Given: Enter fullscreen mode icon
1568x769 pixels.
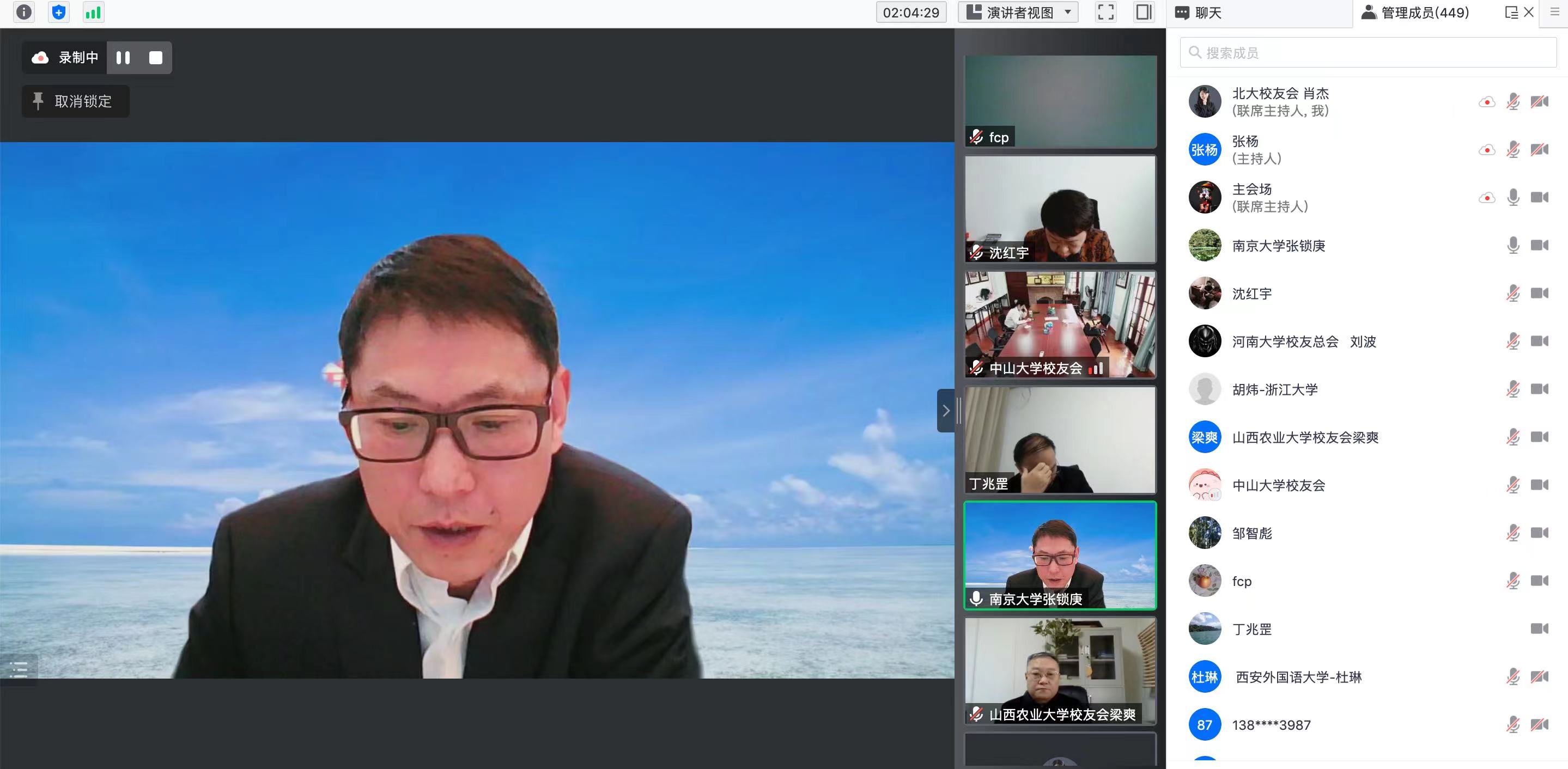Looking at the screenshot, I should pos(1105,12).
